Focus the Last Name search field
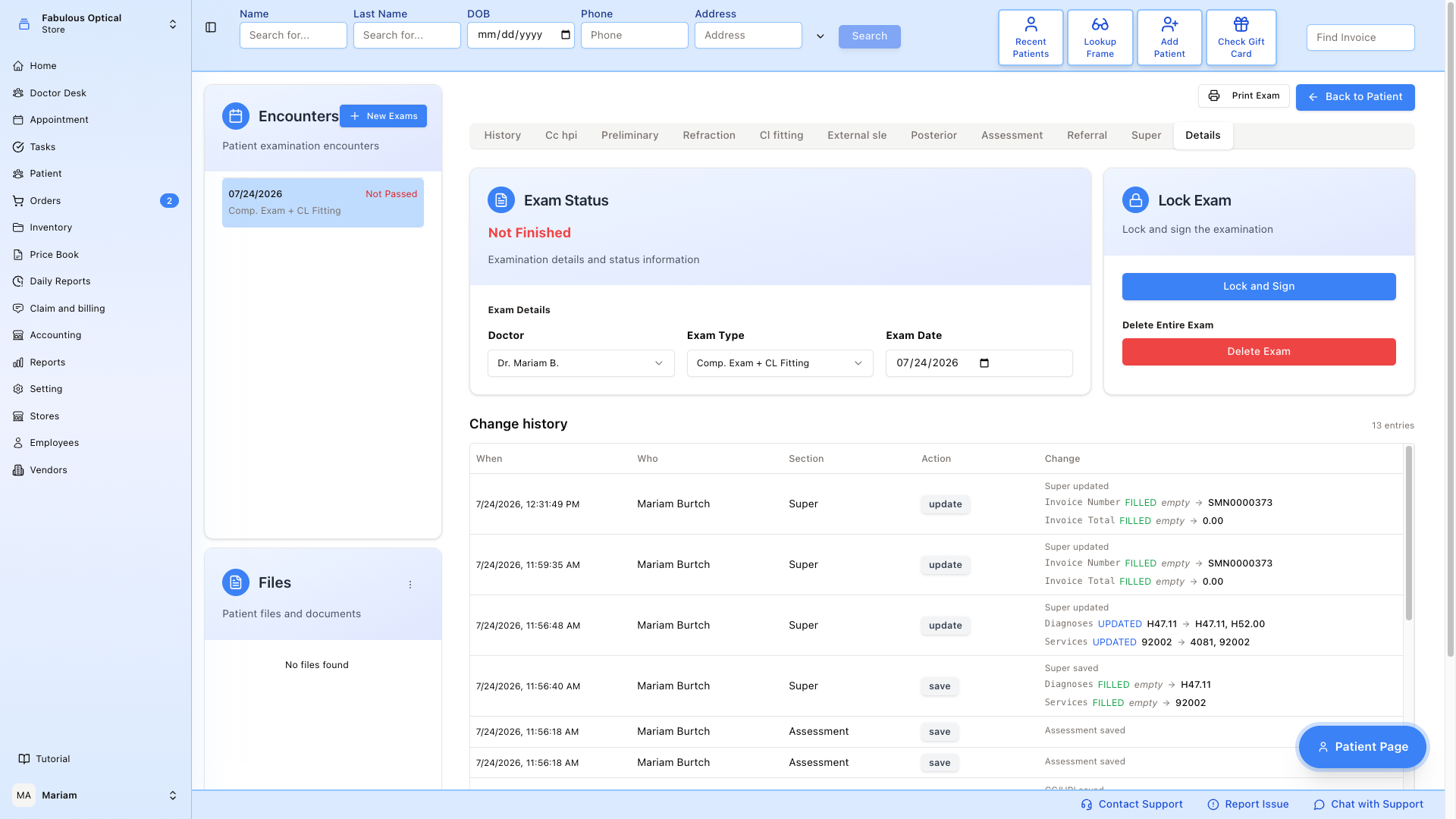 click(x=406, y=36)
